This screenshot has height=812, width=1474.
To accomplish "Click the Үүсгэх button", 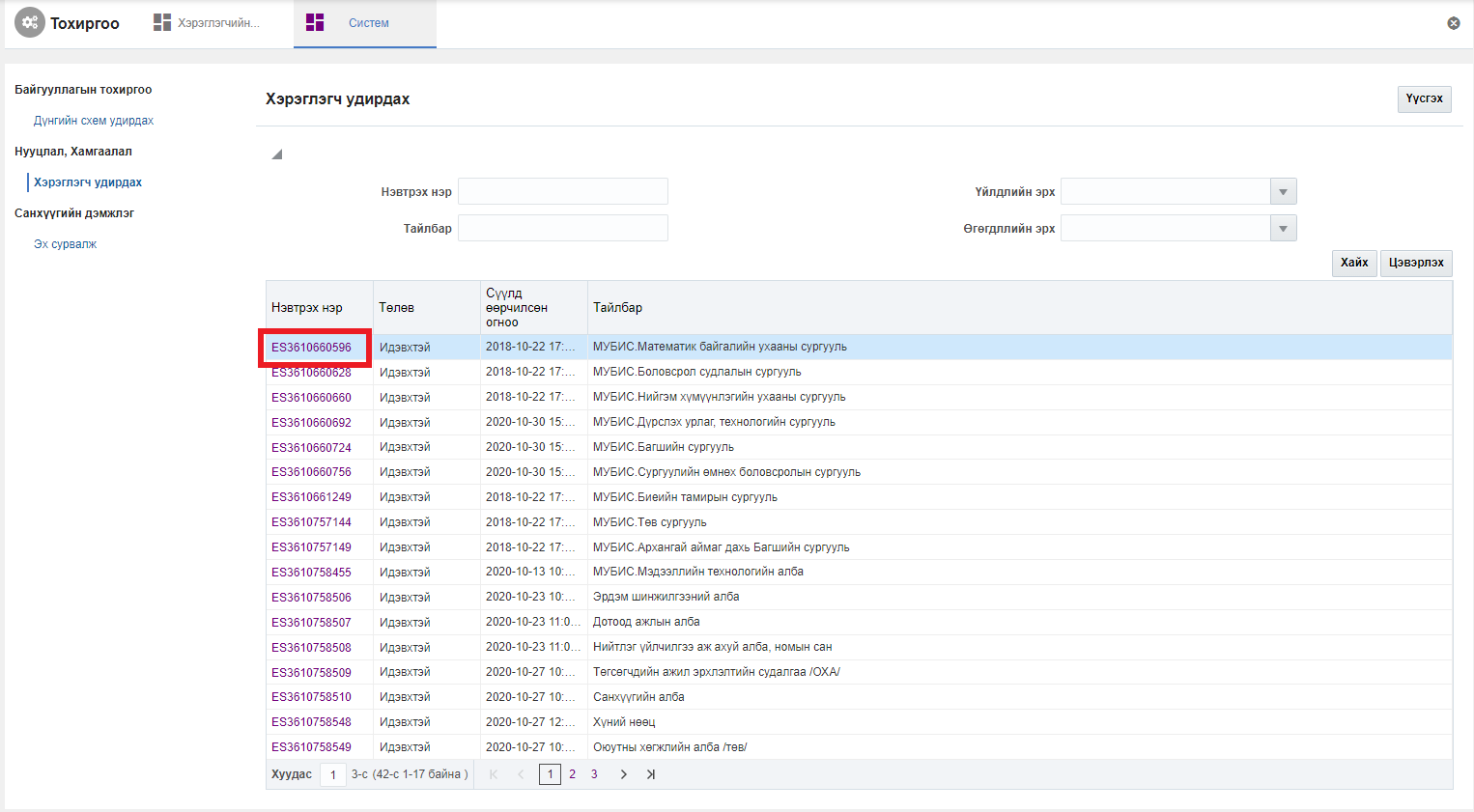I will 1424,98.
